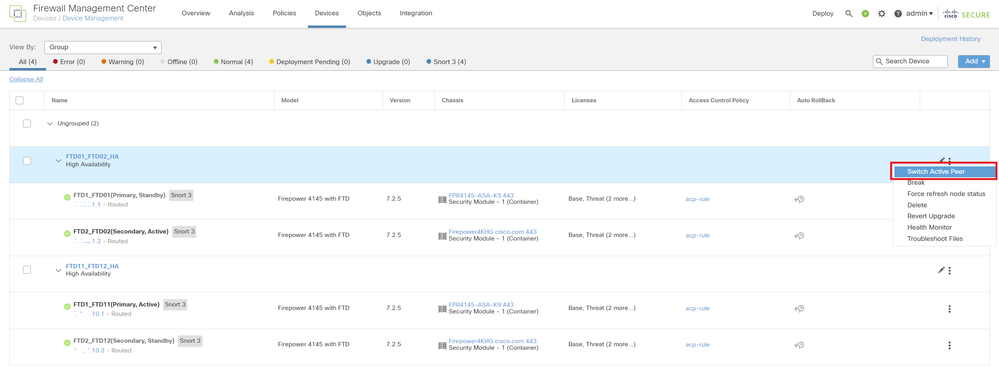Select Switch Active Peer from context menu
Image resolution: width=999 pixels, height=369 pixels.
[944, 171]
